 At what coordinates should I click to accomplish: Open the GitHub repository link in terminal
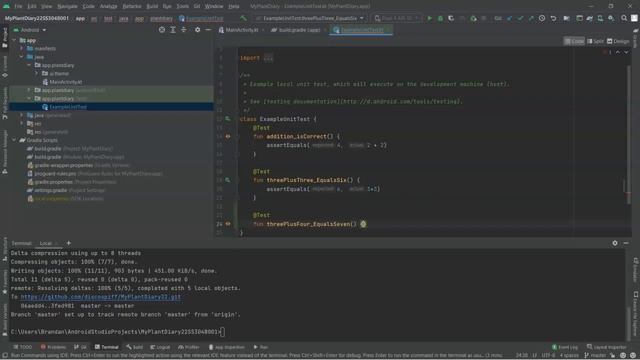pos(100,297)
